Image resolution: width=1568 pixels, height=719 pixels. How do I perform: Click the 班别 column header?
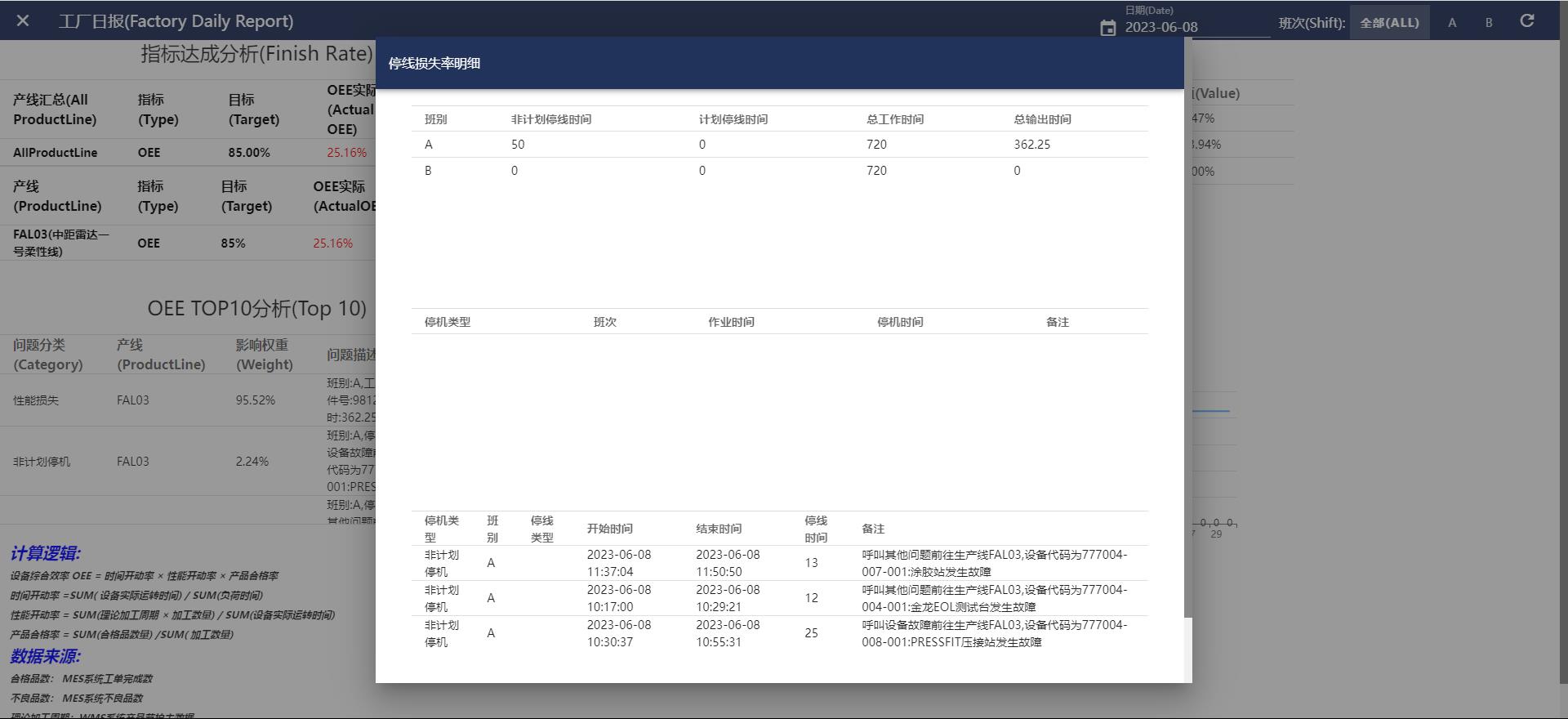click(435, 119)
